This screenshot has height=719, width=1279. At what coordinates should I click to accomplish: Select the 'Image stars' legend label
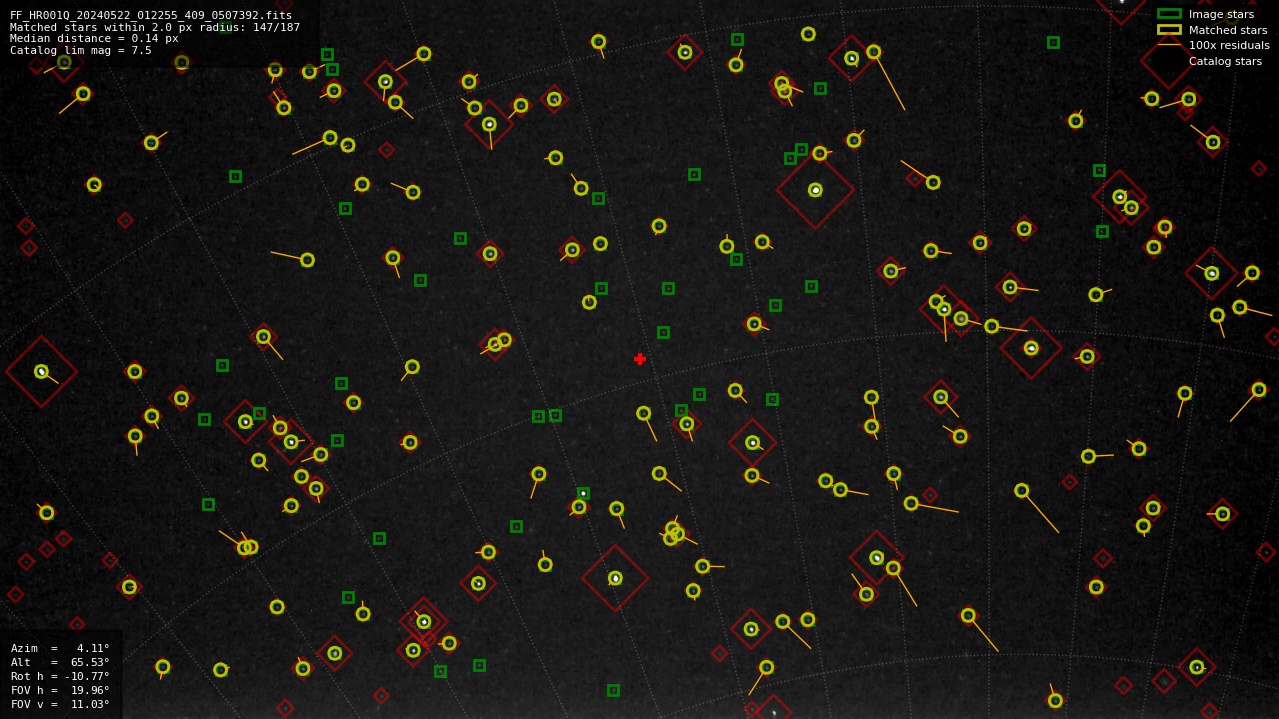(1221, 14)
